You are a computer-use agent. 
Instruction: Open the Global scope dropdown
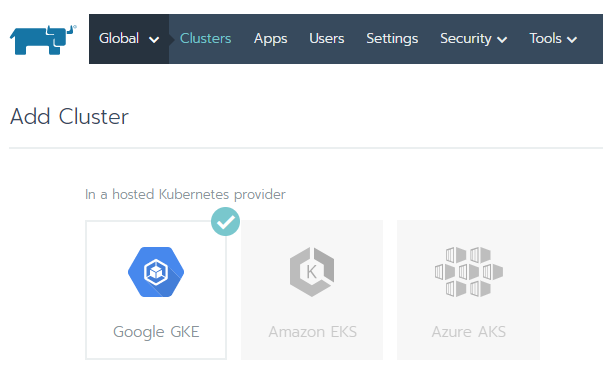[x=129, y=39]
